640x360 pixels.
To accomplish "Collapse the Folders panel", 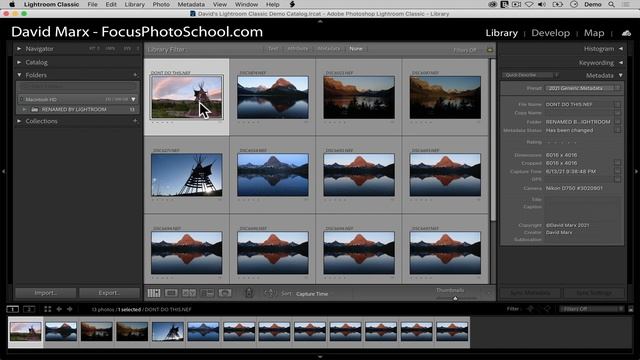I will point(19,75).
